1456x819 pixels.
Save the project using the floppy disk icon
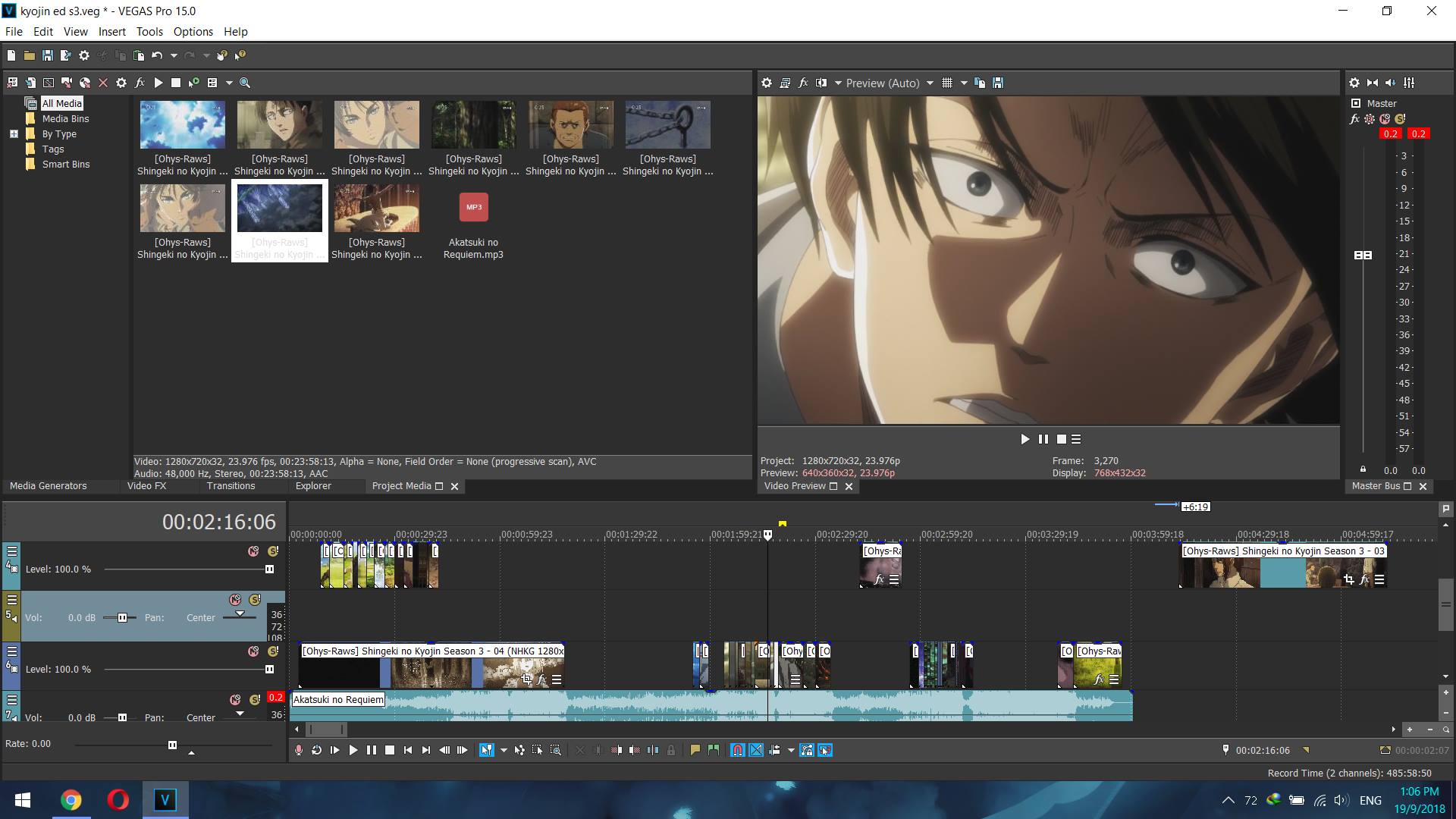point(47,55)
